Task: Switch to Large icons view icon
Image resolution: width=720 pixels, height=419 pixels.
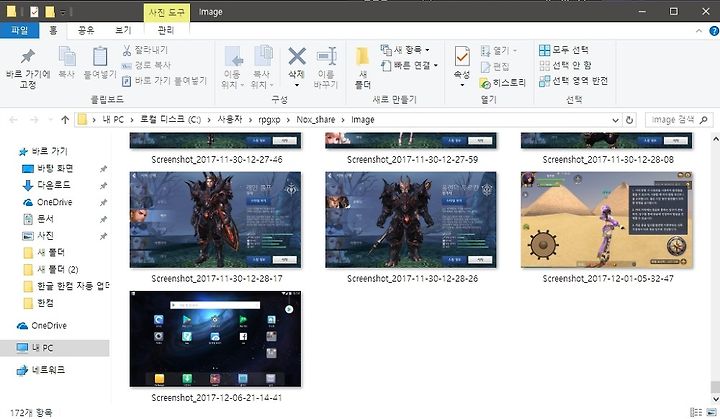Action: click(711, 412)
